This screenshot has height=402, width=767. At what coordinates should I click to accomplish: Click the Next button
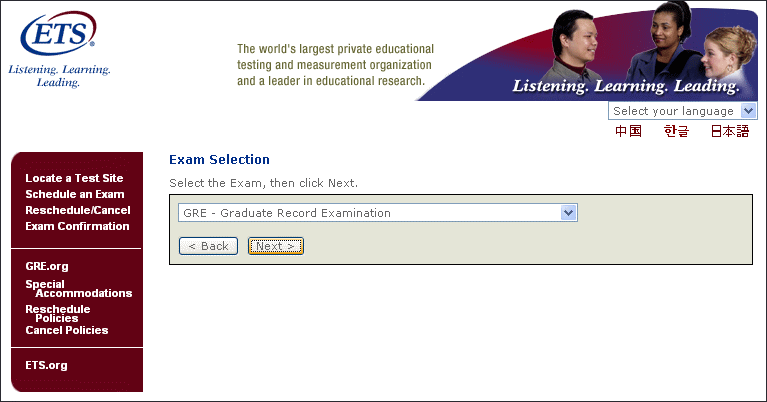[x=276, y=246]
